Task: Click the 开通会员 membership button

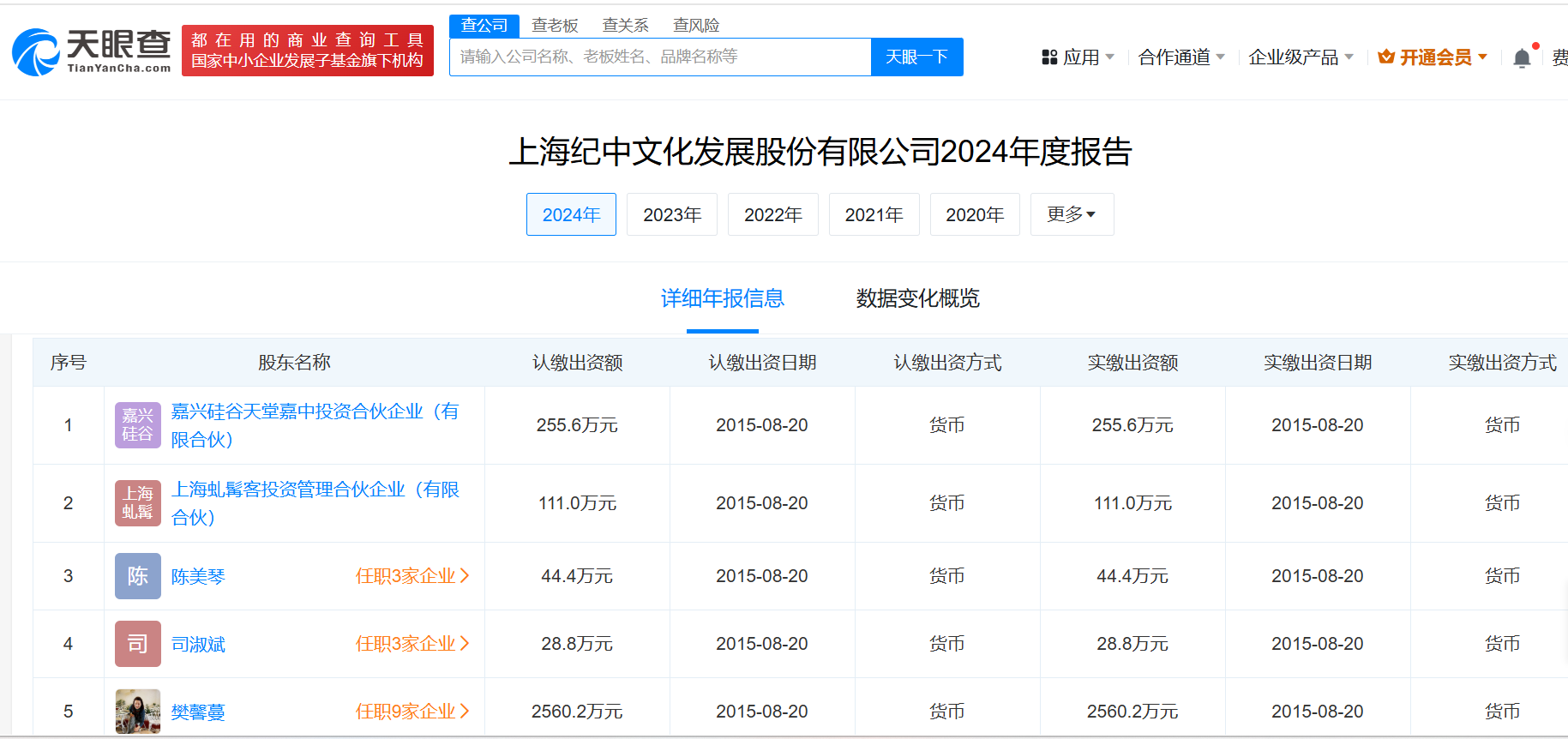Action: click(1432, 57)
